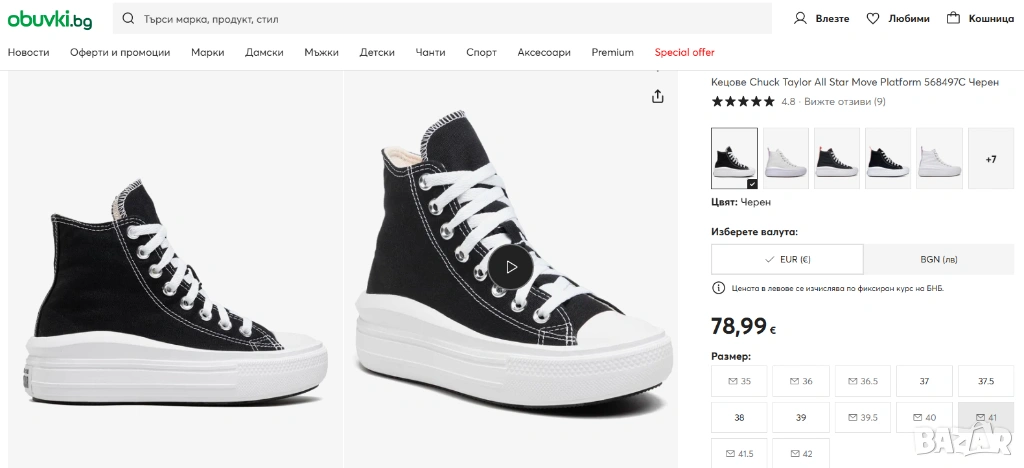Open the Special offer link
The height and width of the screenshot is (468, 1024).
coord(684,52)
